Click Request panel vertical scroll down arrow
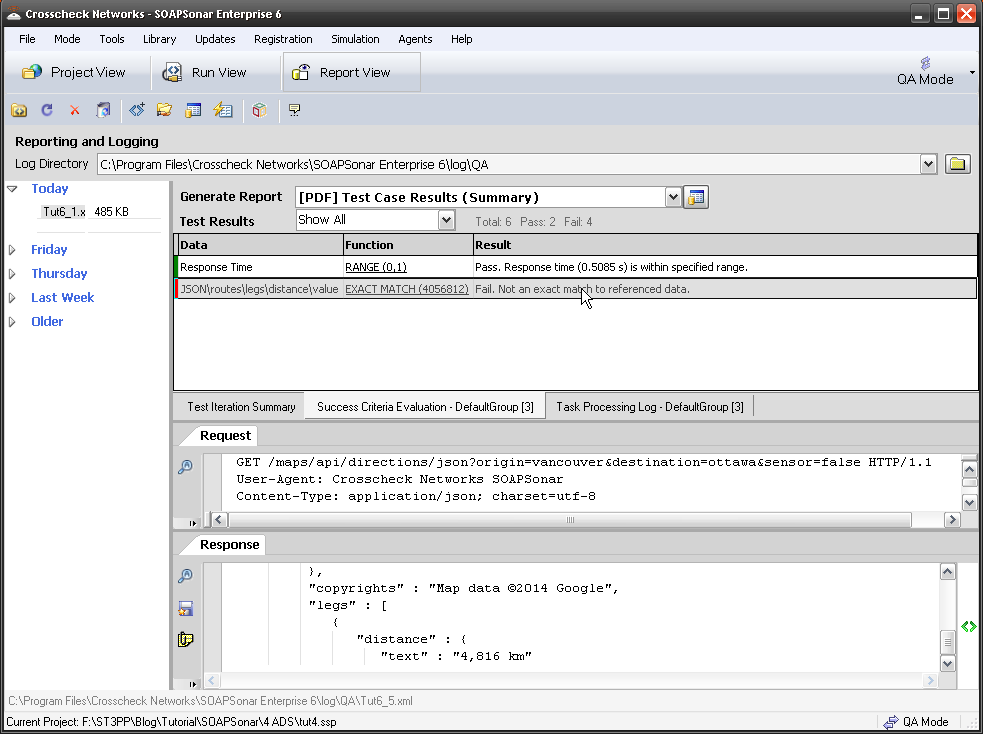The width and height of the screenshot is (983, 734). click(x=969, y=502)
